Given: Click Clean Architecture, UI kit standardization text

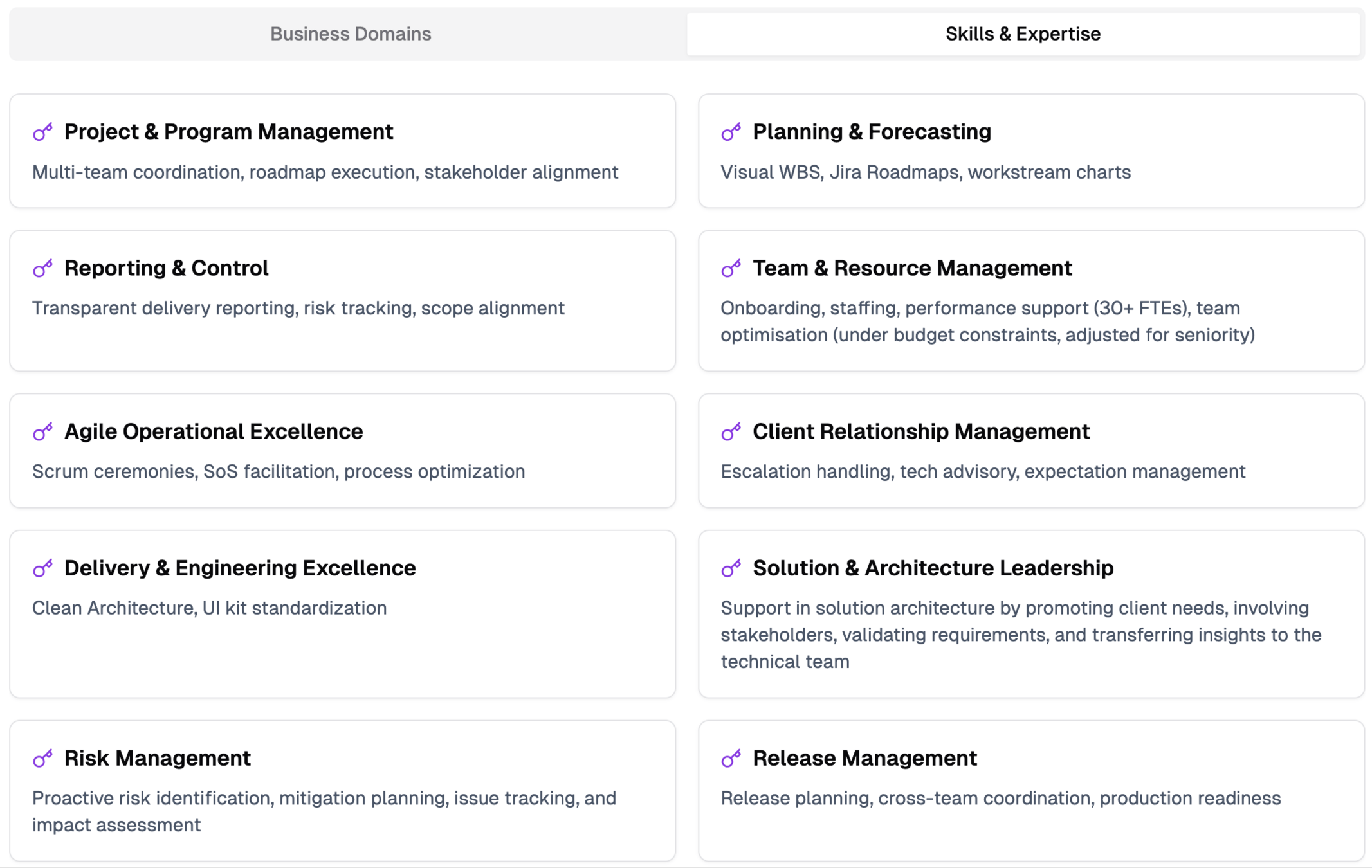Looking at the screenshot, I should pos(210,608).
